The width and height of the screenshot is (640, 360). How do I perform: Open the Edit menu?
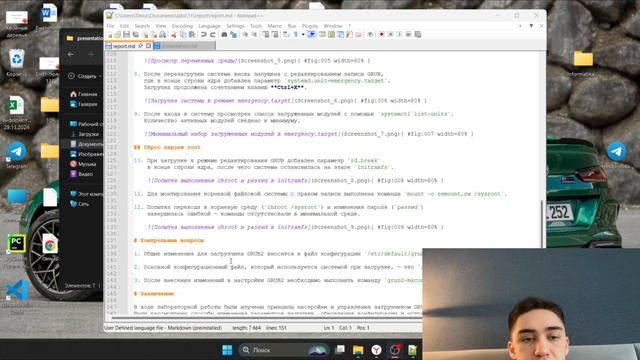(124, 26)
